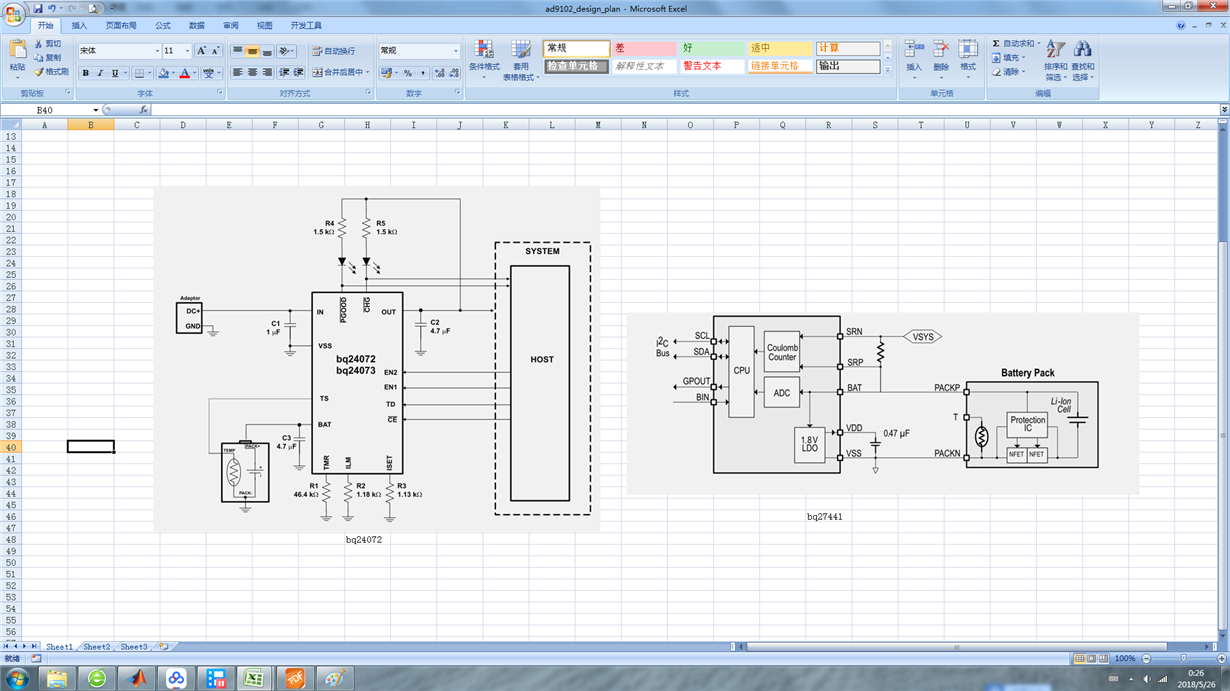Apply the 警告文本 cell style
The height and width of the screenshot is (691, 1230).
[713, 66]
